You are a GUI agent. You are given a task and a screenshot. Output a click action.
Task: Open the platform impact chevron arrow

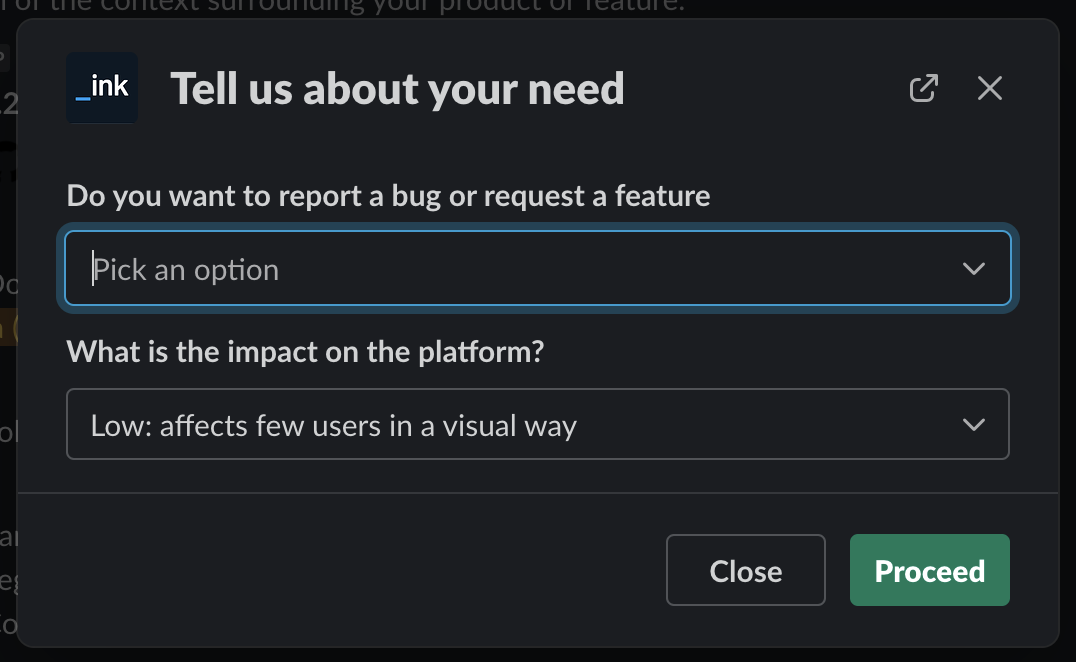coord(973,425)
